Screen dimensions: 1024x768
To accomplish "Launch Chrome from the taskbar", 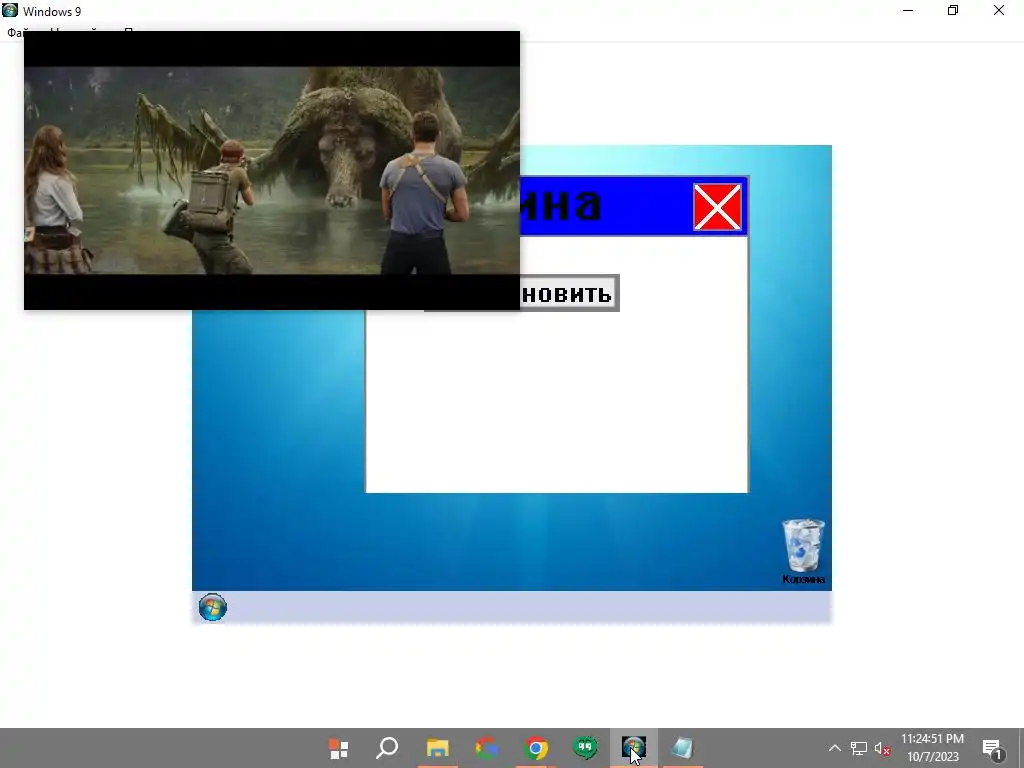I will coord(536,748).
